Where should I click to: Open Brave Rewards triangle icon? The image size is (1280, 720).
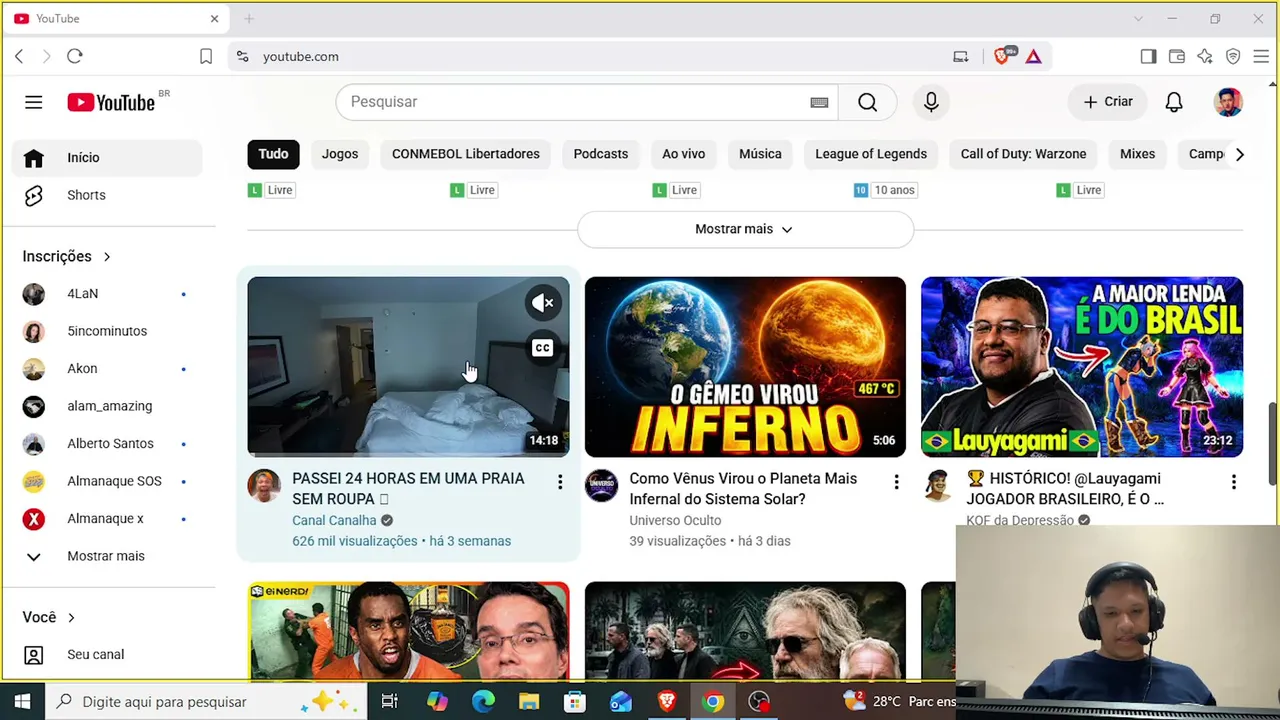1034,57
